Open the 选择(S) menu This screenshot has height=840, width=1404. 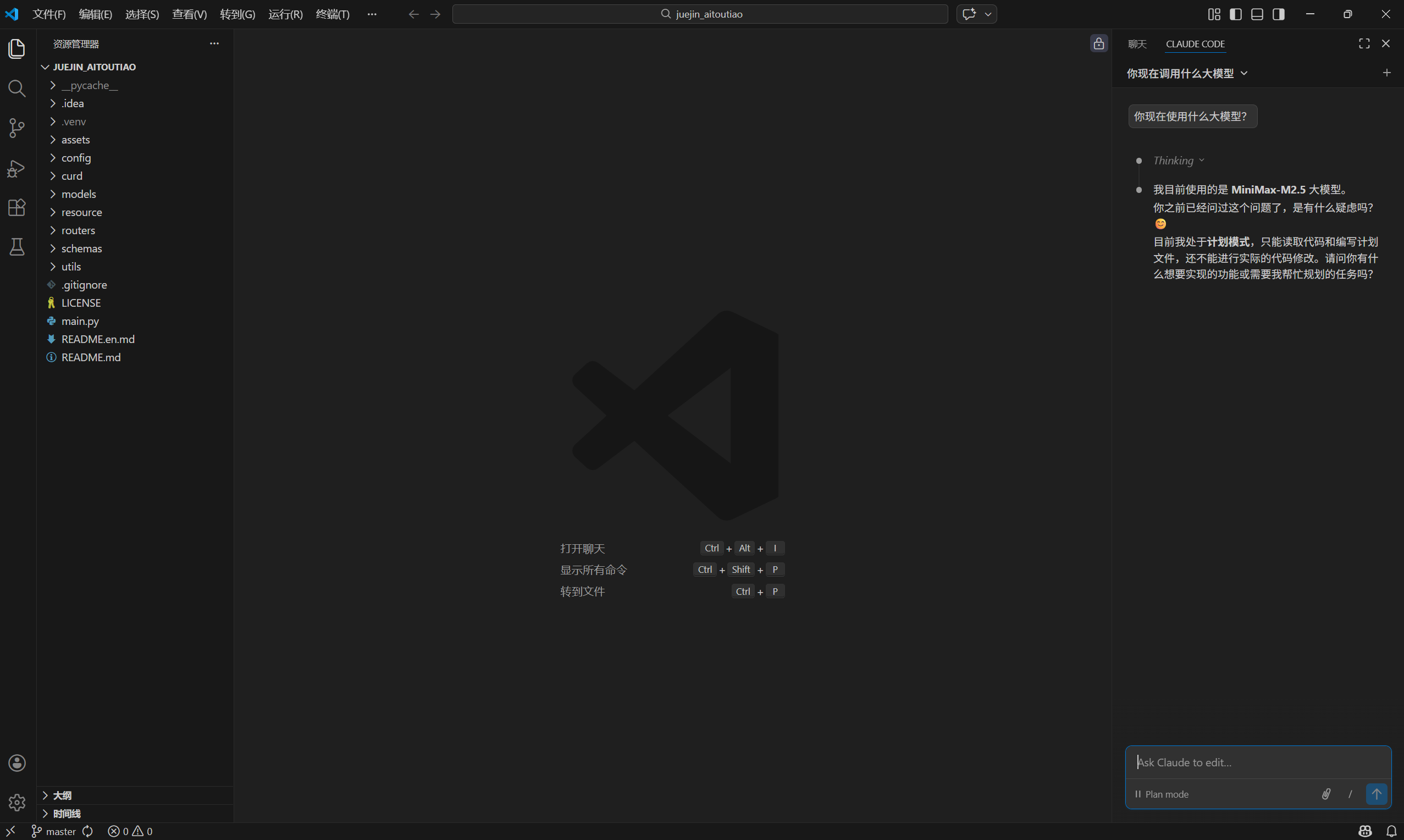[142, 14]
